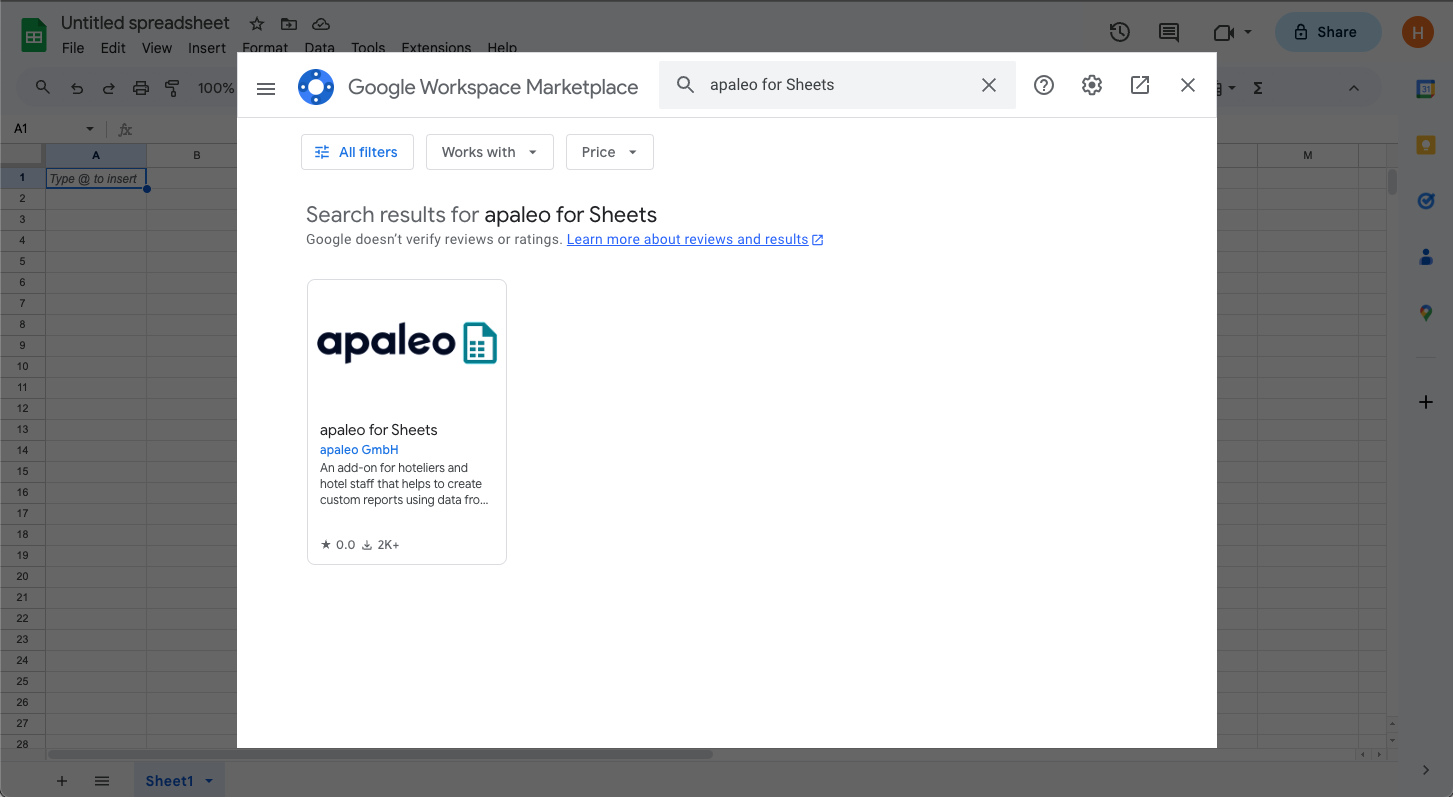Image resolution: width=1453 pixels, height=797 pixels.
Task: Open the Insert menu
Action: pos(207,47)
